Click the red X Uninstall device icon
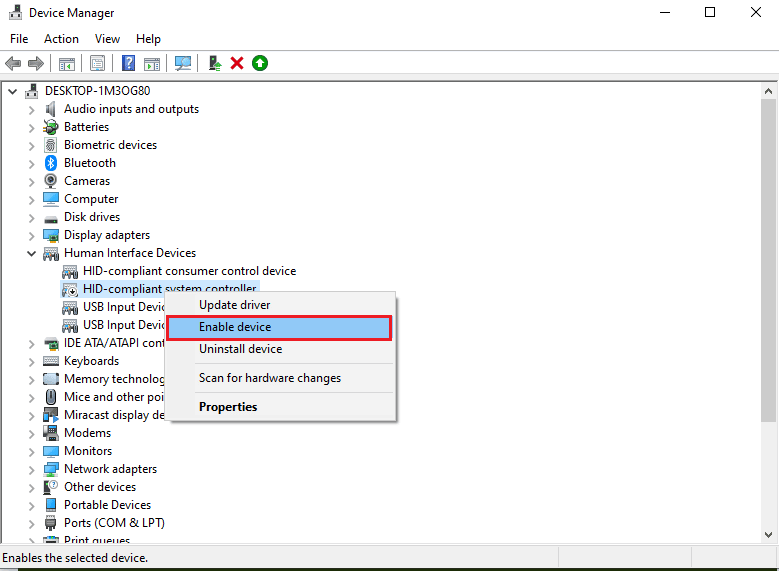Viewport: 779px width, 571px height. 237,64
